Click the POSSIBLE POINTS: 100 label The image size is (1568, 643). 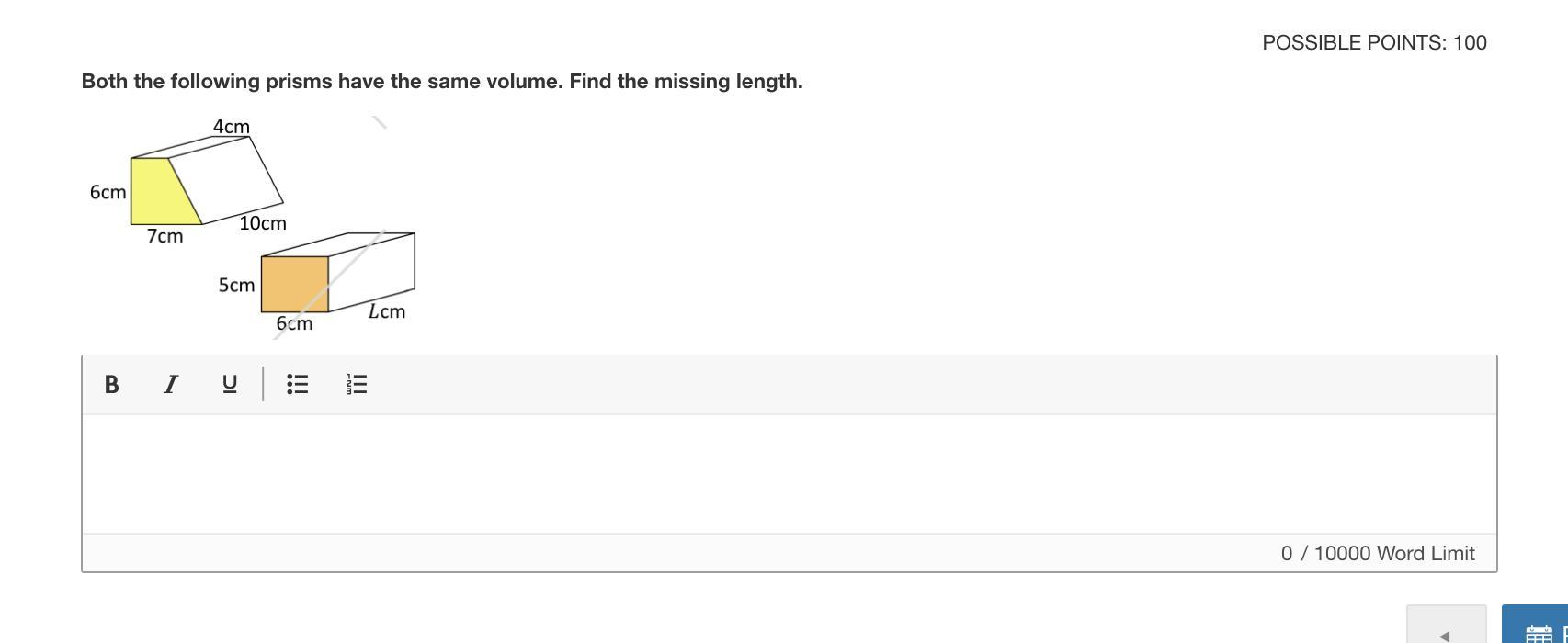(1374, 42)
